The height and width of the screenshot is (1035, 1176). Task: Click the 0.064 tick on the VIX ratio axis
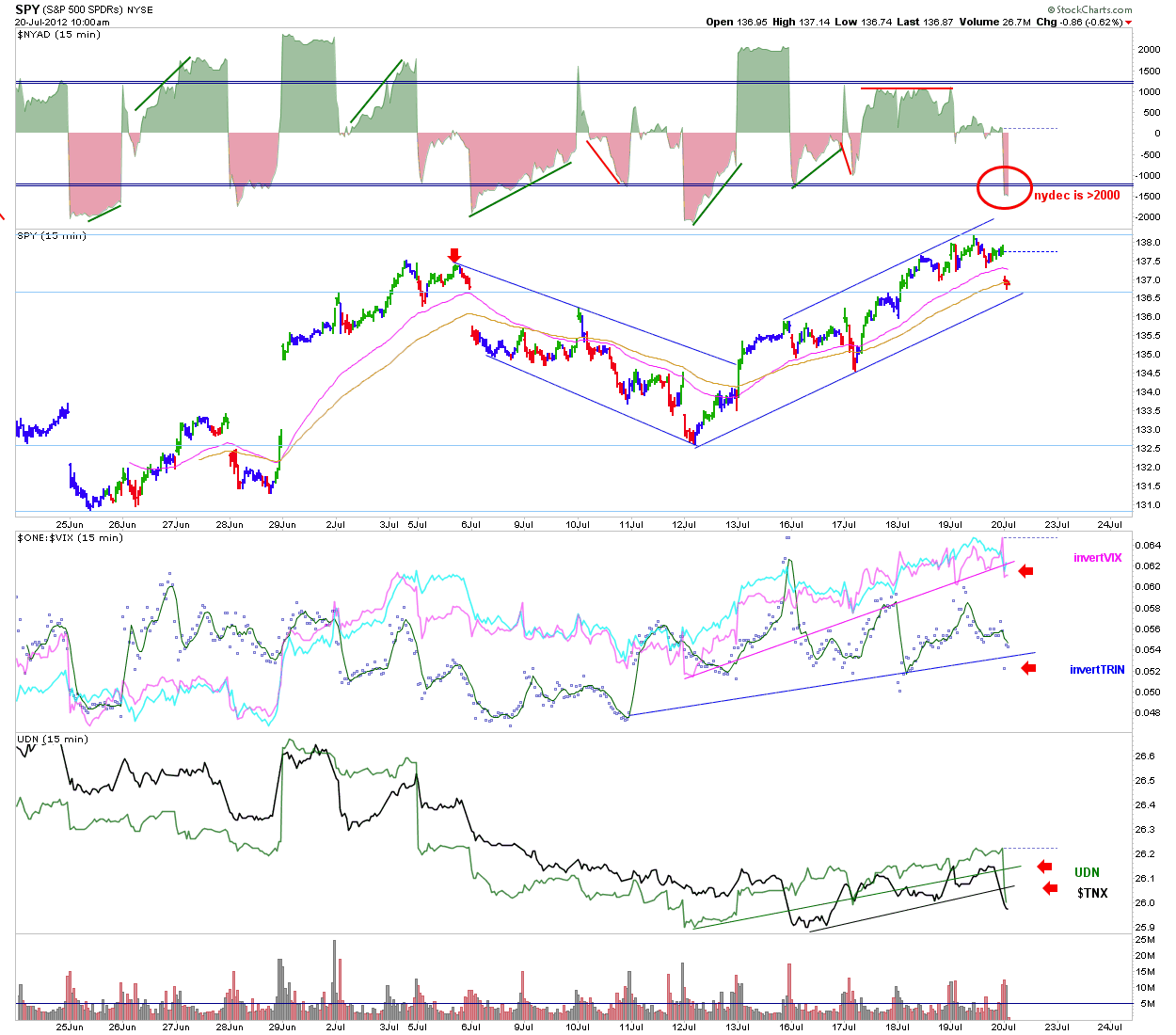pos(1149,546)
